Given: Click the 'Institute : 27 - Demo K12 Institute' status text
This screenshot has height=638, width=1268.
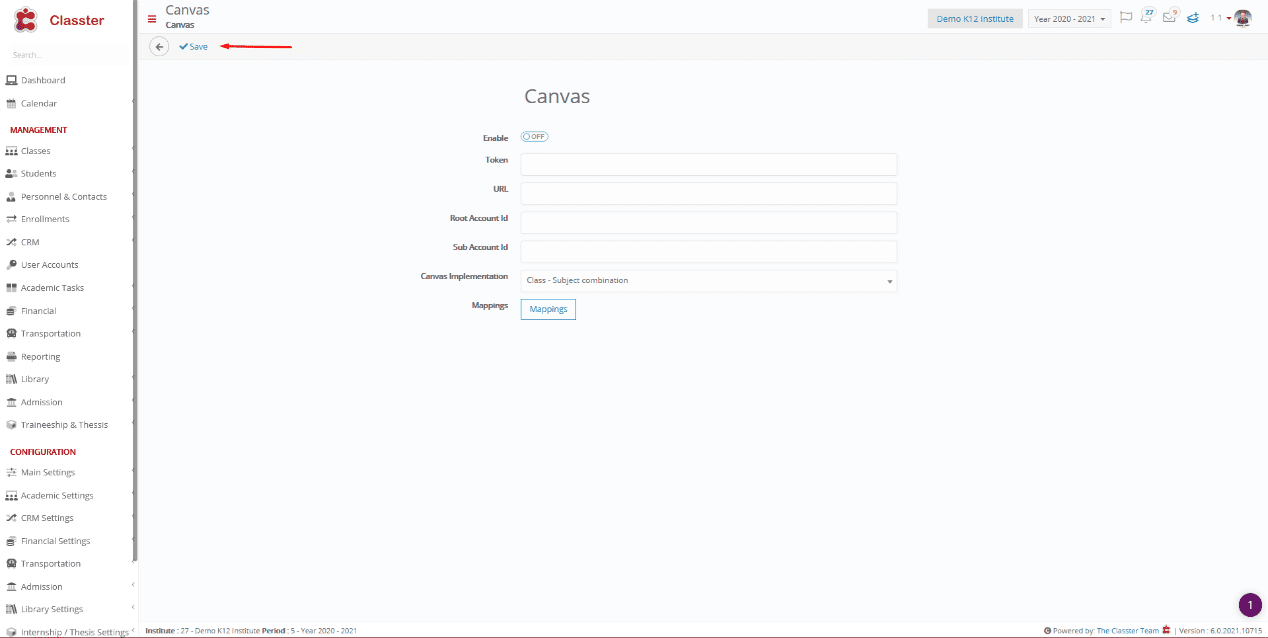Looking at the screenshot, I should coord(201,631).
